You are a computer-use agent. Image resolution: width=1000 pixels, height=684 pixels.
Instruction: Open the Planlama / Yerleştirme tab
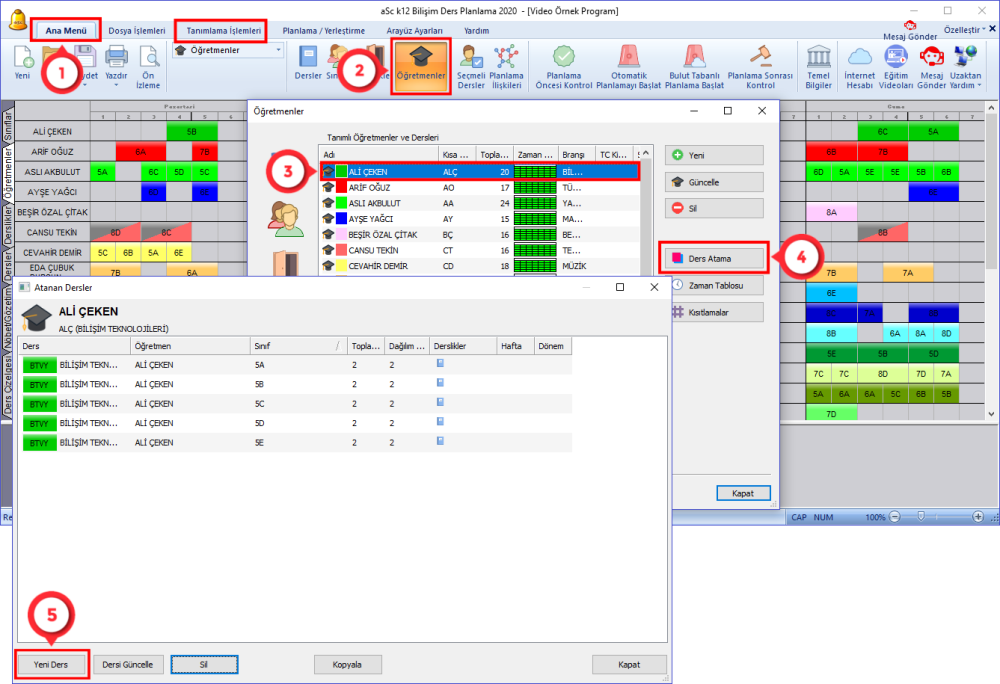[324, 30]
